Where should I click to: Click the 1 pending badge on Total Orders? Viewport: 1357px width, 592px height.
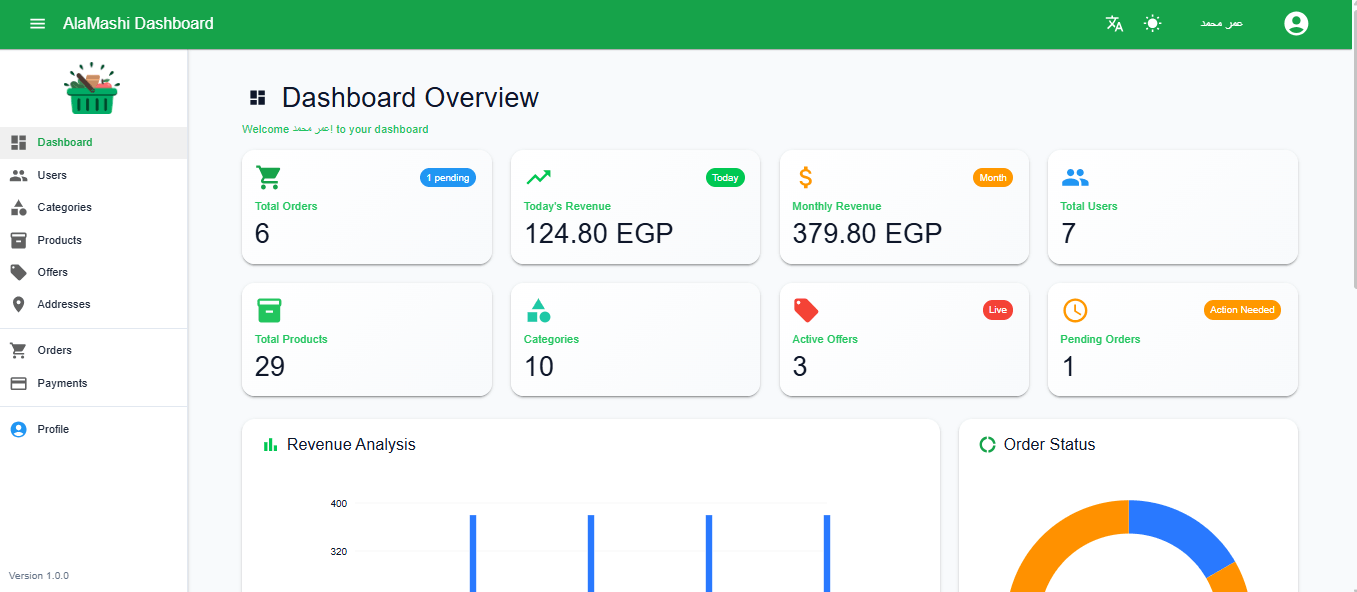[x=447, y=177]
